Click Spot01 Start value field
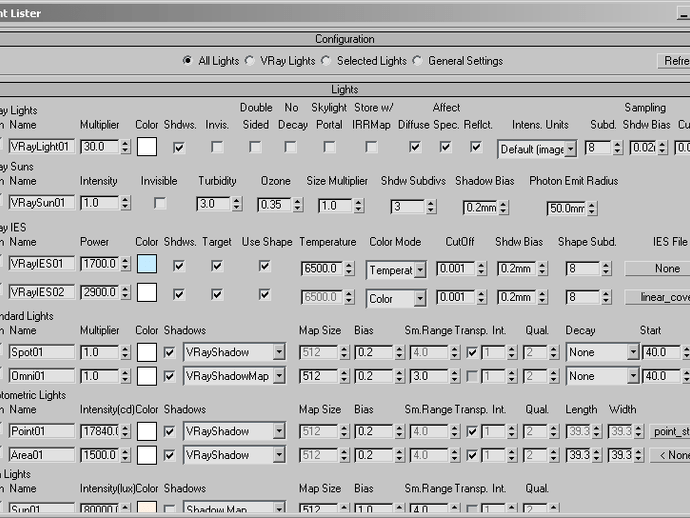The width and height of the screenshot is (690, 518). point(662,352)
